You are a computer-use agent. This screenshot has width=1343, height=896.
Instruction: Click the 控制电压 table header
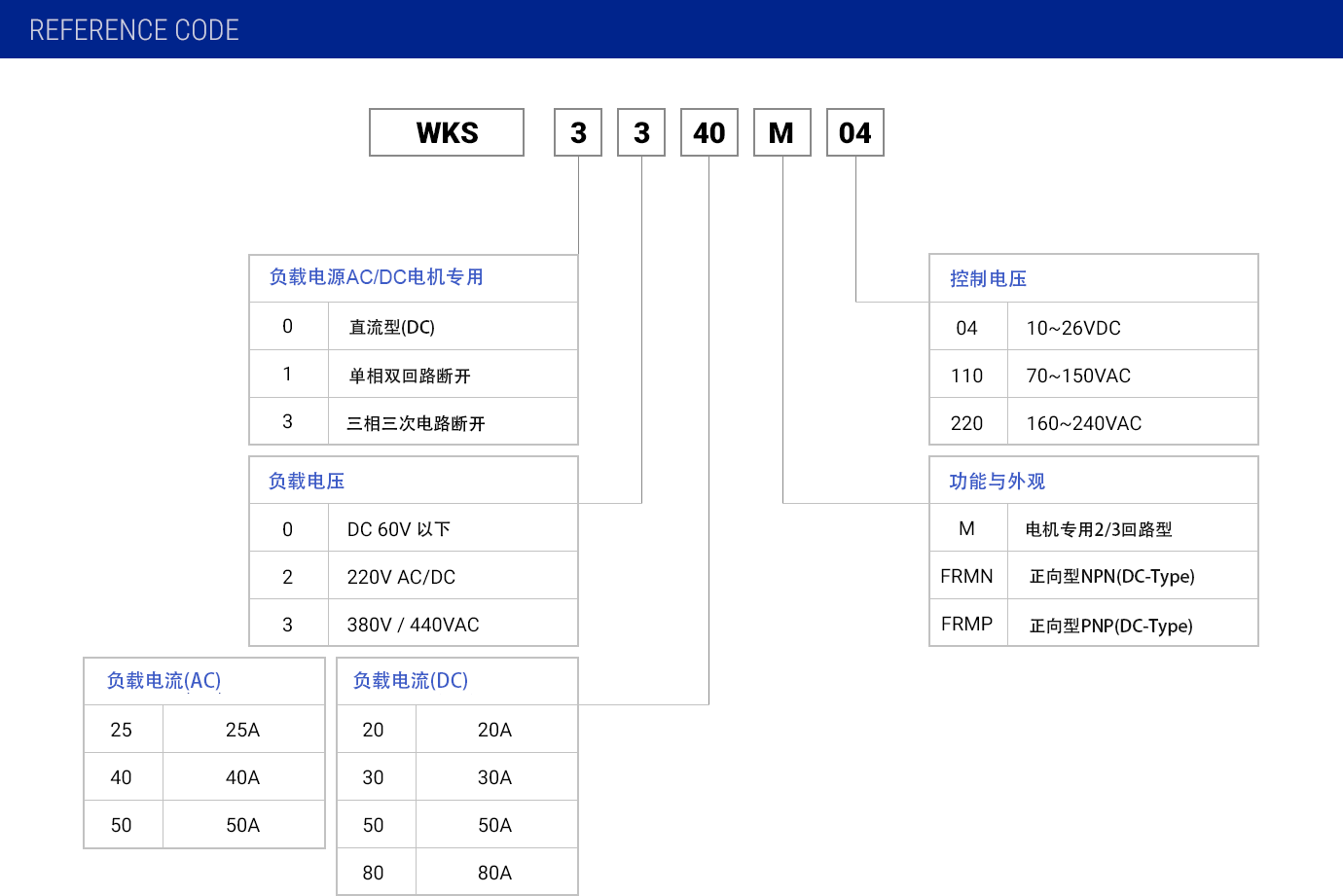[x=989, y=279]
